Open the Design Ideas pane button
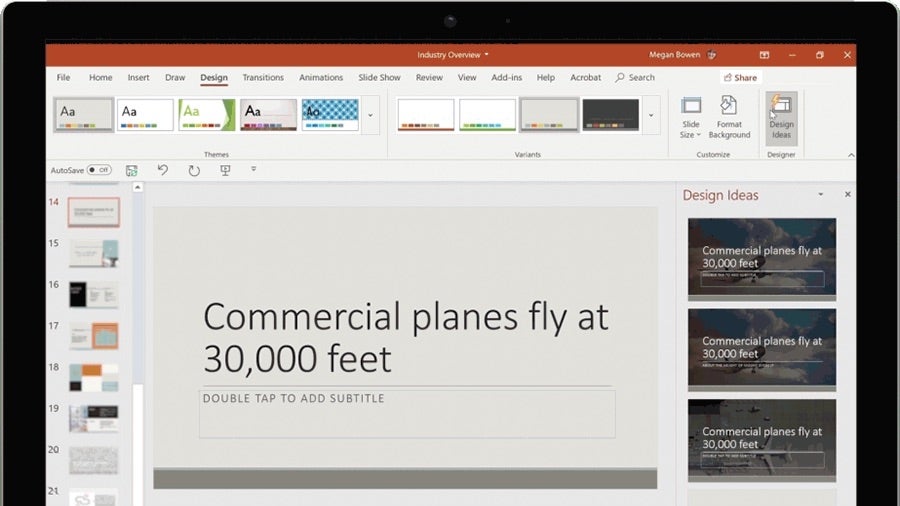Screen dimensions: 900x506 [x=780, y=117]
